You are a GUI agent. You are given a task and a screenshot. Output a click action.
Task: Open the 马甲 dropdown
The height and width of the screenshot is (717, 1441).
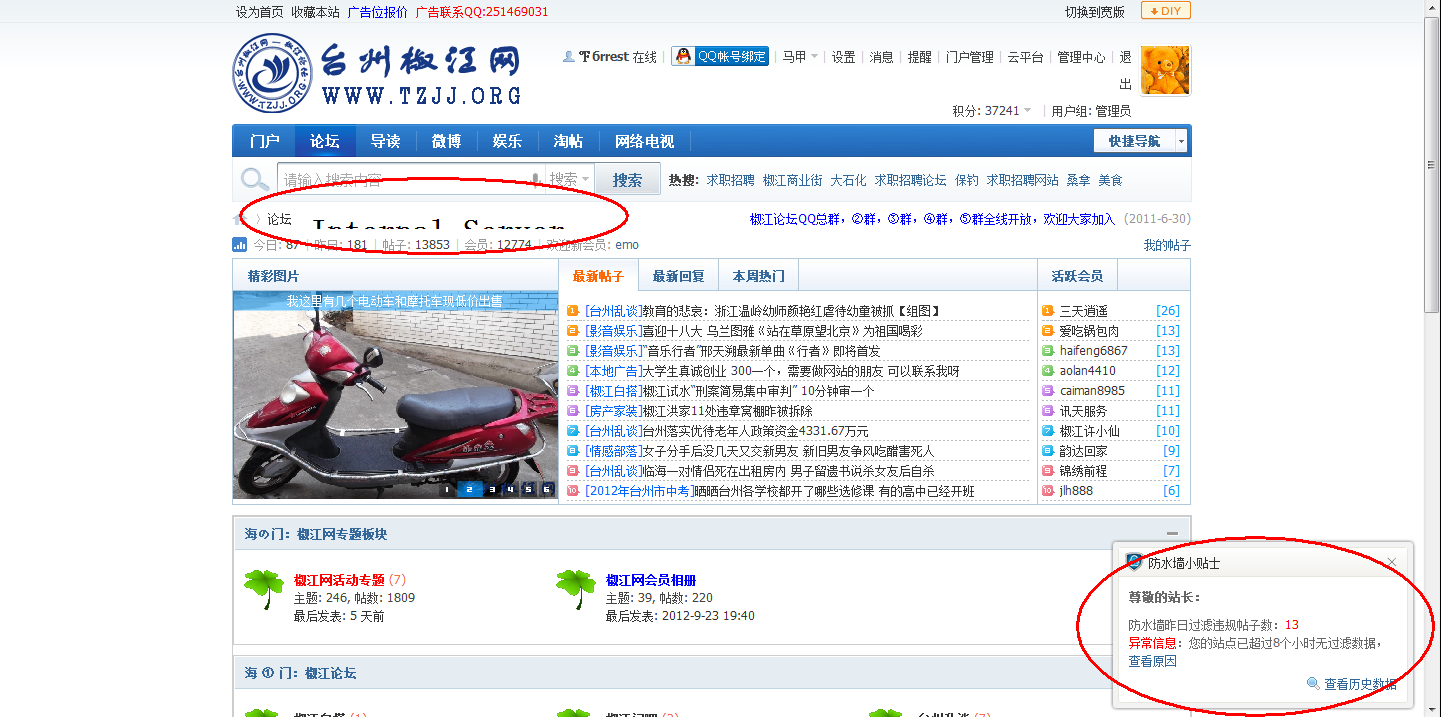pyautogui.click(x=800, y=57)
